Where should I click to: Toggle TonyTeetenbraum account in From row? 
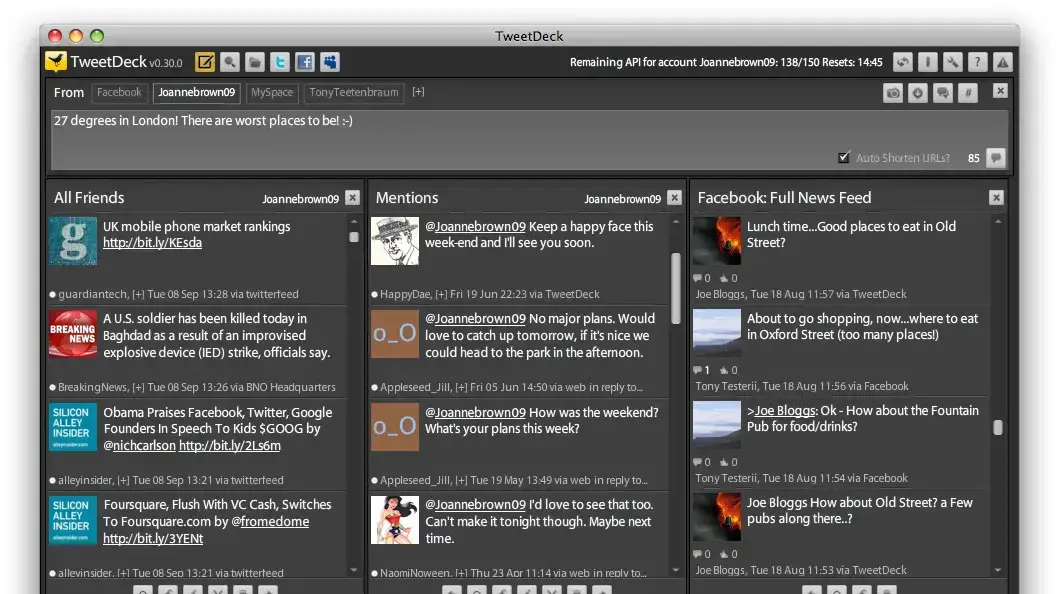[354, 92]
